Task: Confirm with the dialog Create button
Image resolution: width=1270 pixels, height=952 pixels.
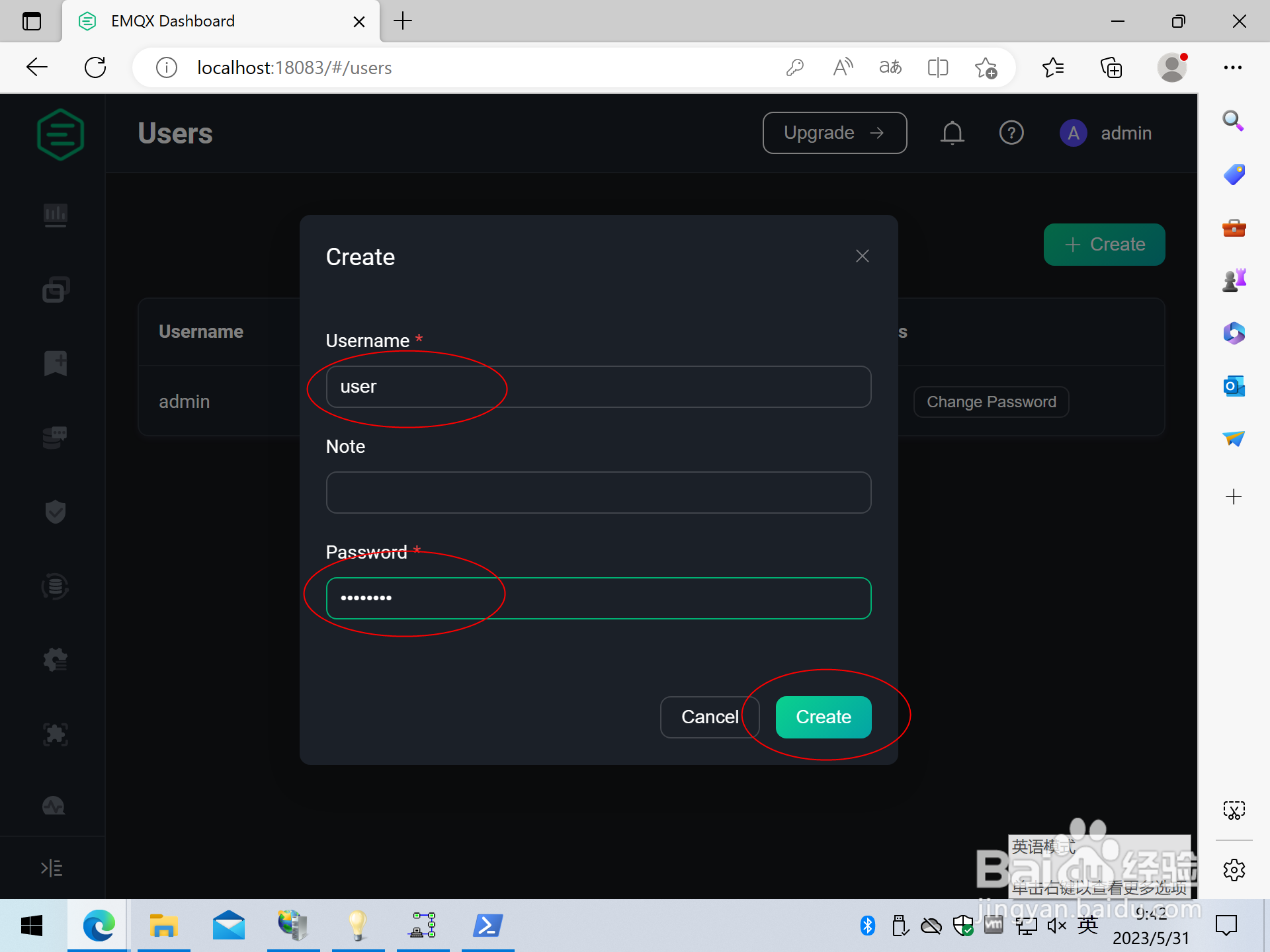Action: pyautogui.click(x=824, y=717)
